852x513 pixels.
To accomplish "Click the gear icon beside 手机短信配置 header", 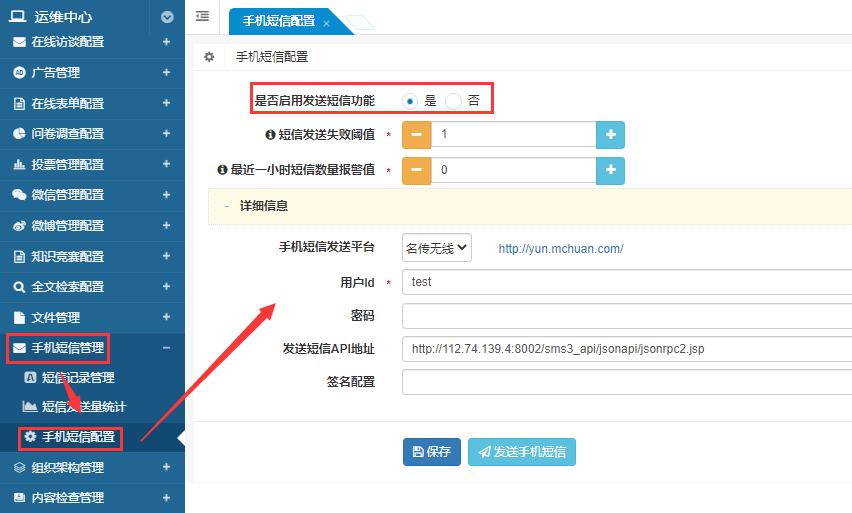I will point(209,57).
